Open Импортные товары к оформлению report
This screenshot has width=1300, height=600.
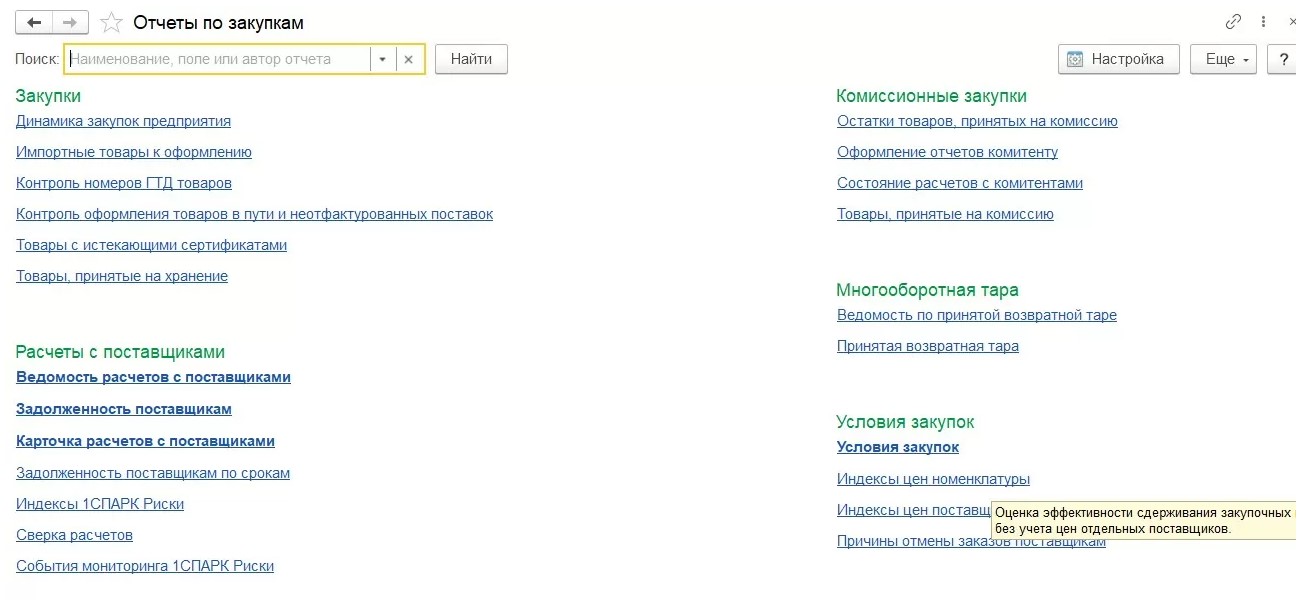point(134,152)
